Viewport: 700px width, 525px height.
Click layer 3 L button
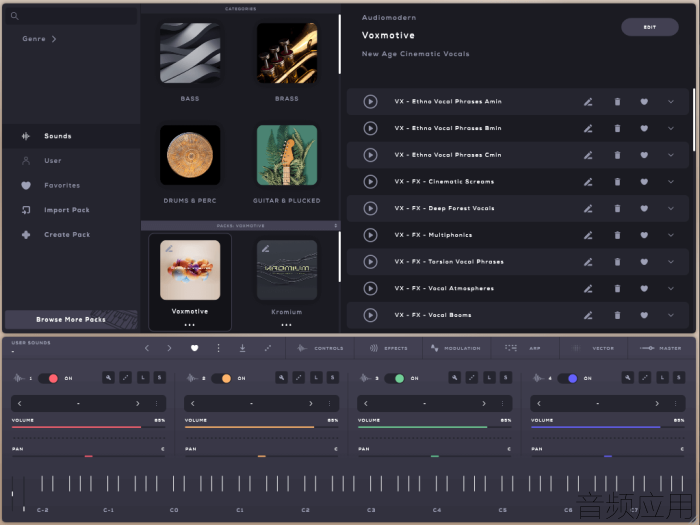click(489, 378)
